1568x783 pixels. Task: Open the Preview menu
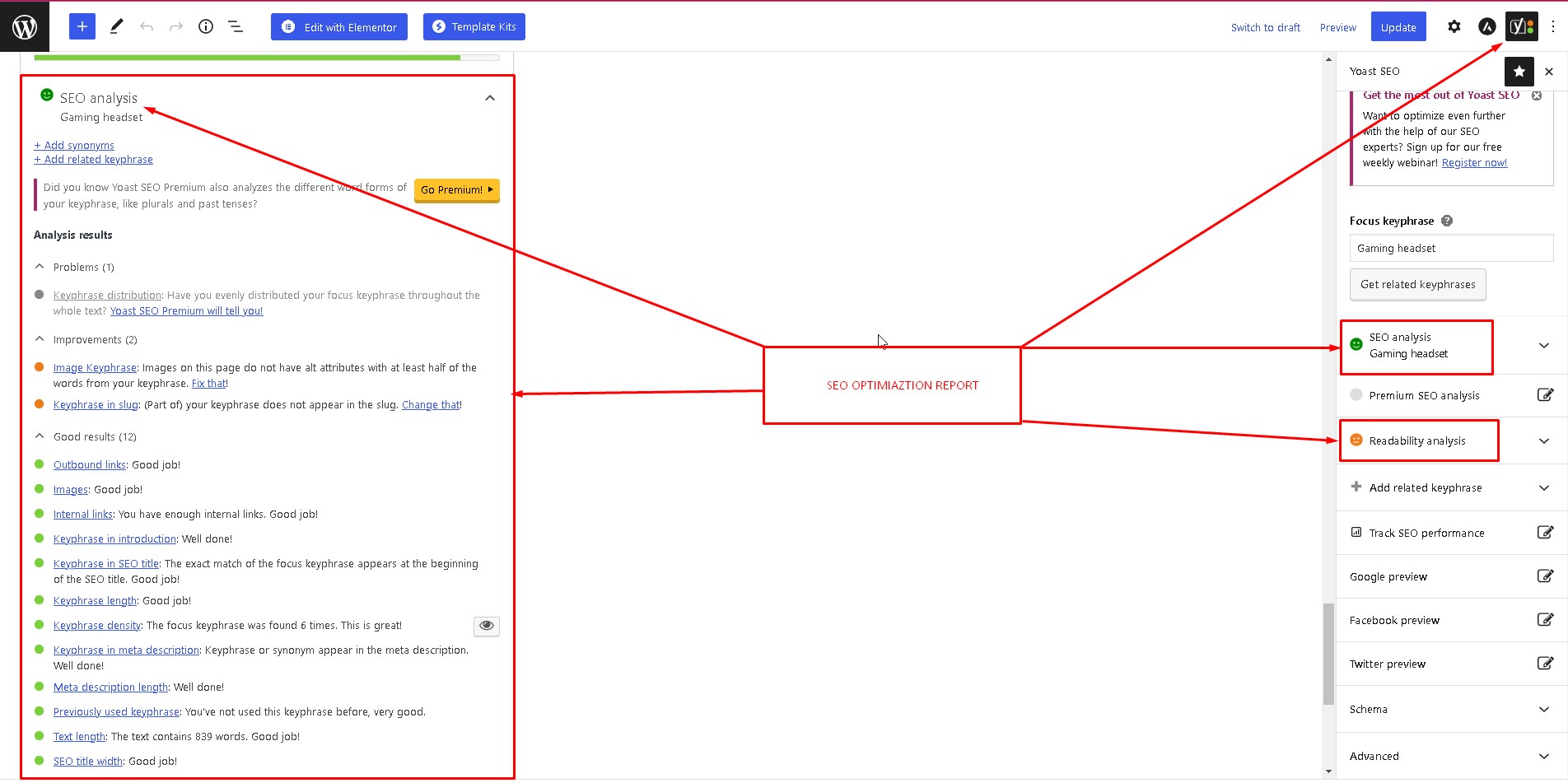pos(1337,26)
